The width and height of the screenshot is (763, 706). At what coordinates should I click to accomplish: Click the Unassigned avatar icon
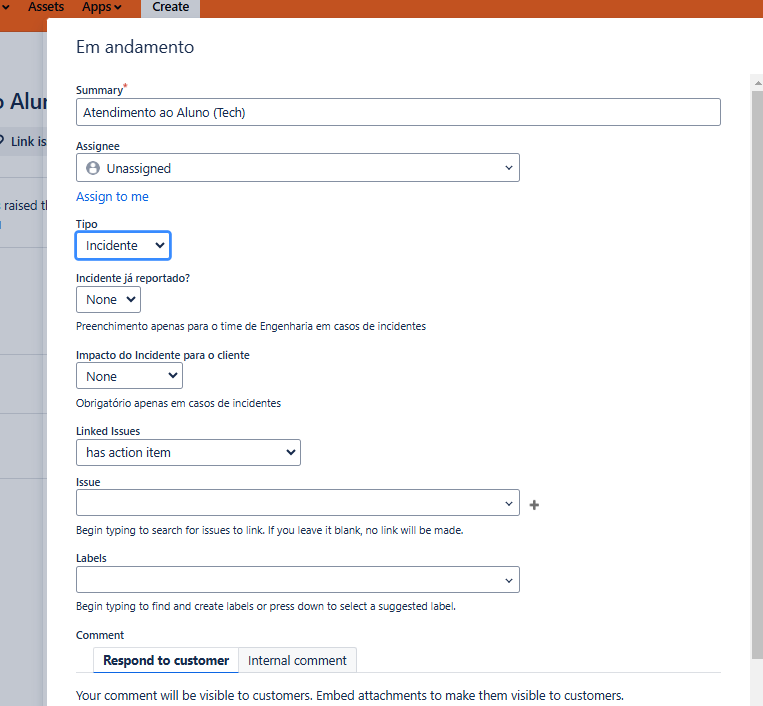[93, 168]
